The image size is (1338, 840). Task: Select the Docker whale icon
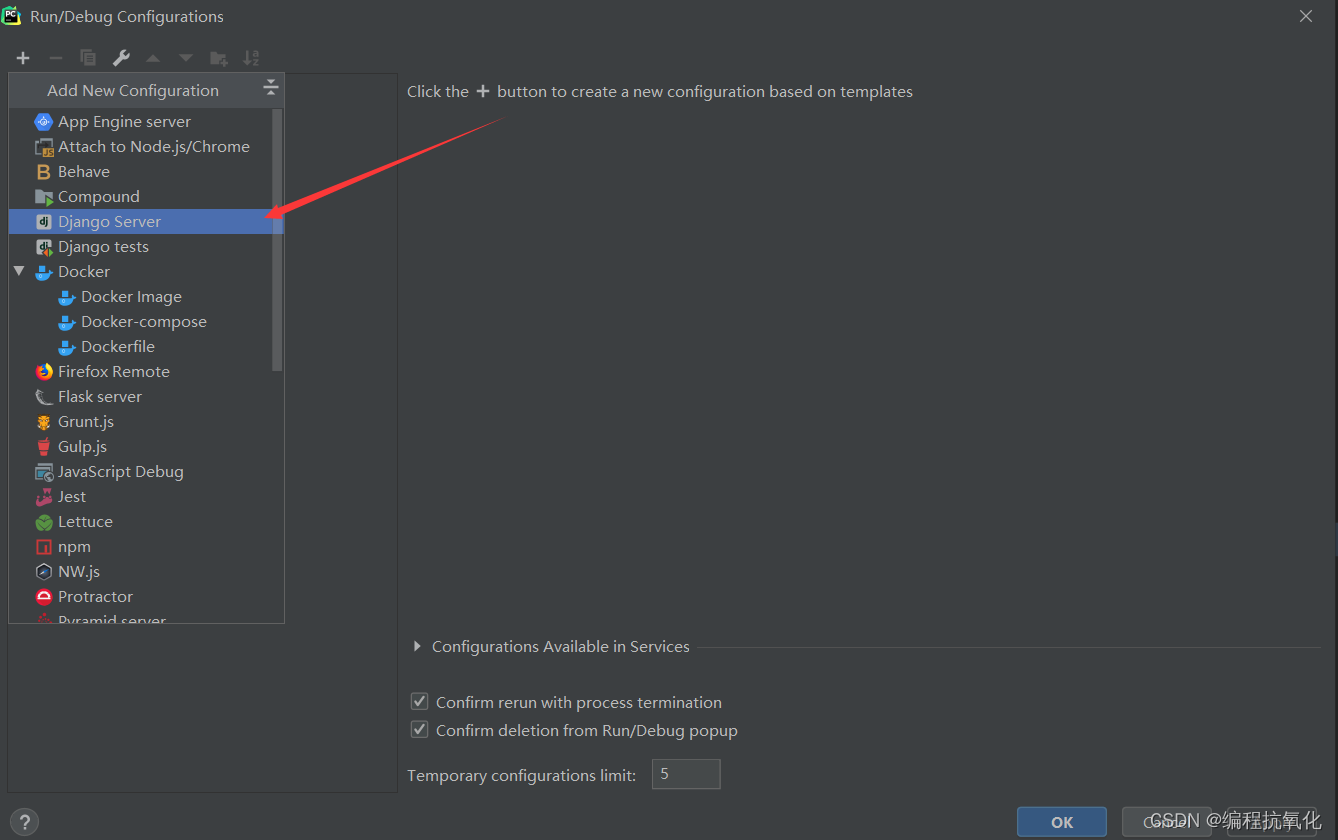(x=44, y=272)
